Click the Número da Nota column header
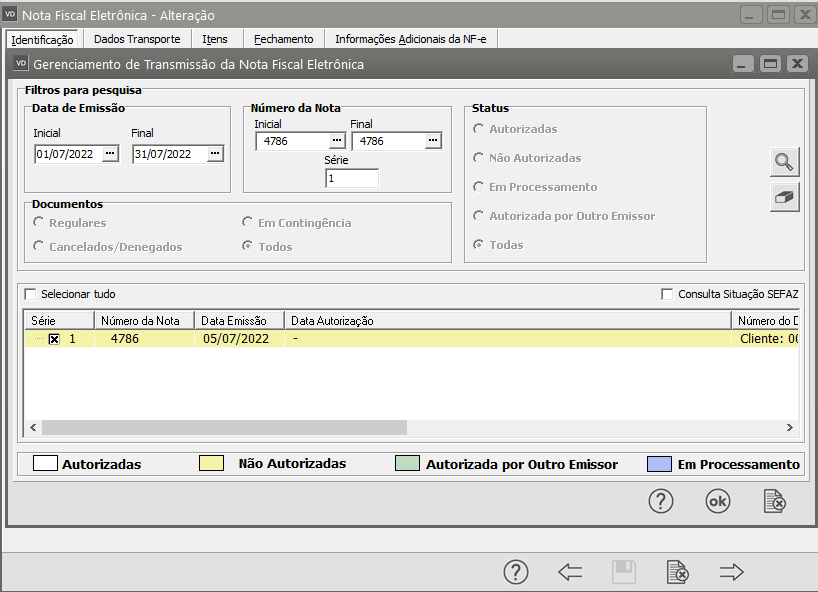The height and width of the screenshot is (592, 818). (x=140, y=321)
